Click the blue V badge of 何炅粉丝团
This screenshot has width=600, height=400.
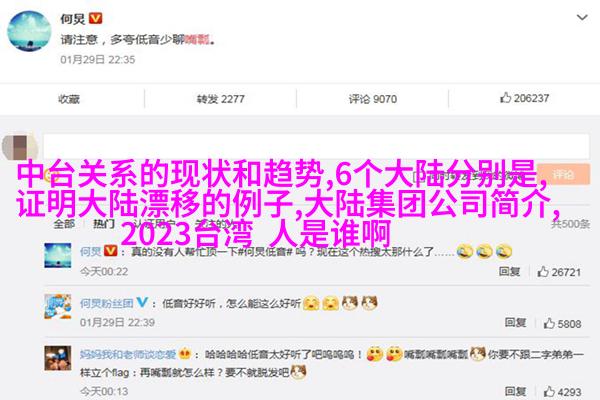tap(142, 302)
